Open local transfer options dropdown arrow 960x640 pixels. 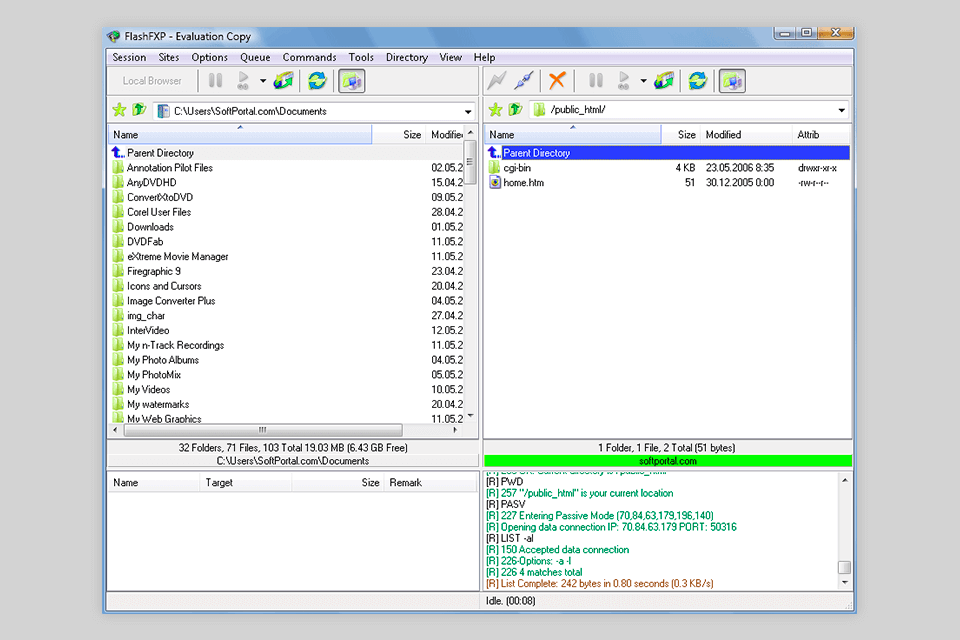(x=263, y=81)
